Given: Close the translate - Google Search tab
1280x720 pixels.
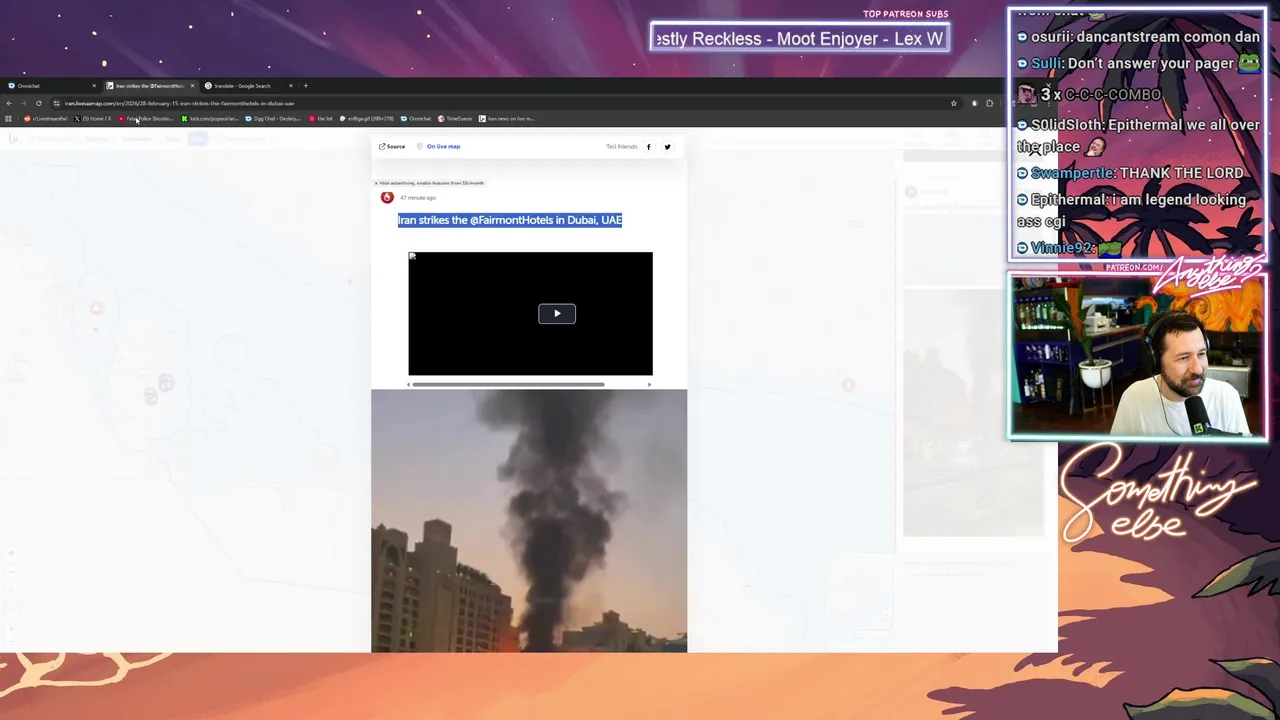Looking at the screenshot, I should point(291,86).
